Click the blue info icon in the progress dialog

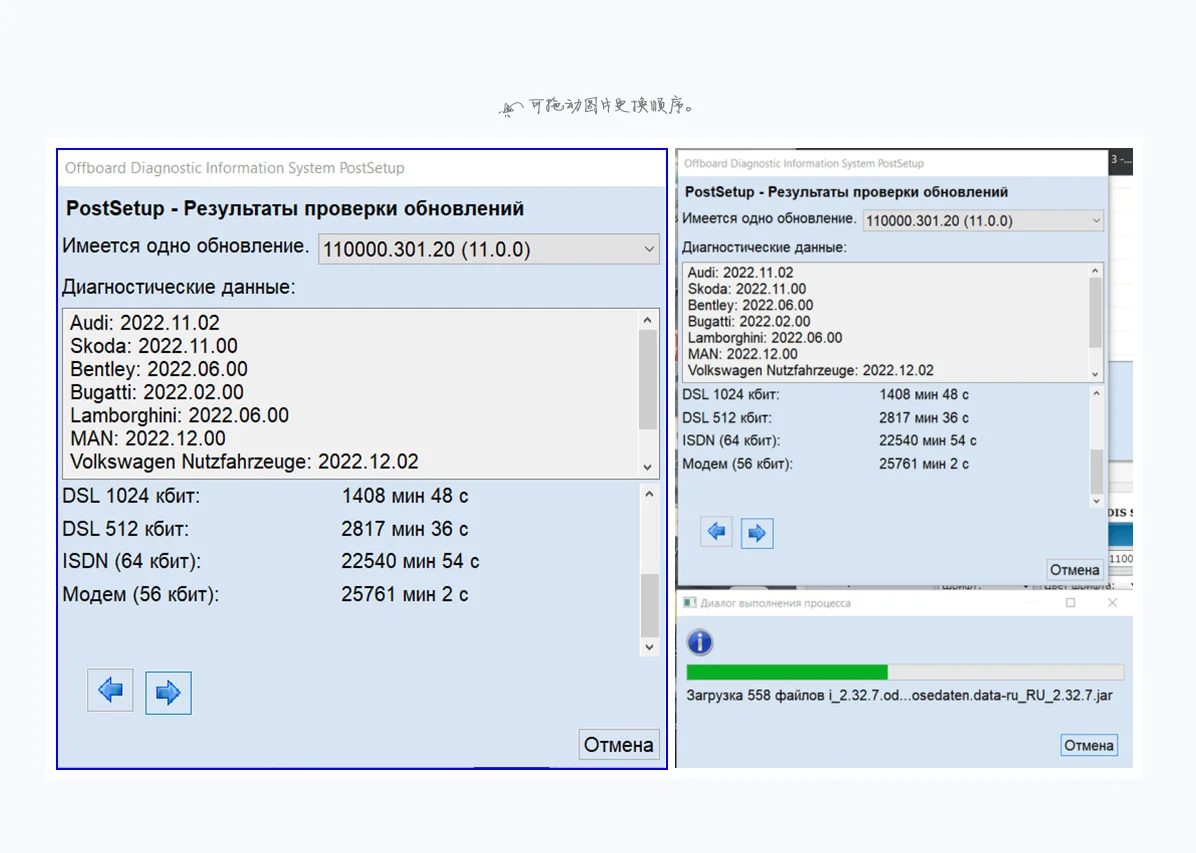click(699, 642)
